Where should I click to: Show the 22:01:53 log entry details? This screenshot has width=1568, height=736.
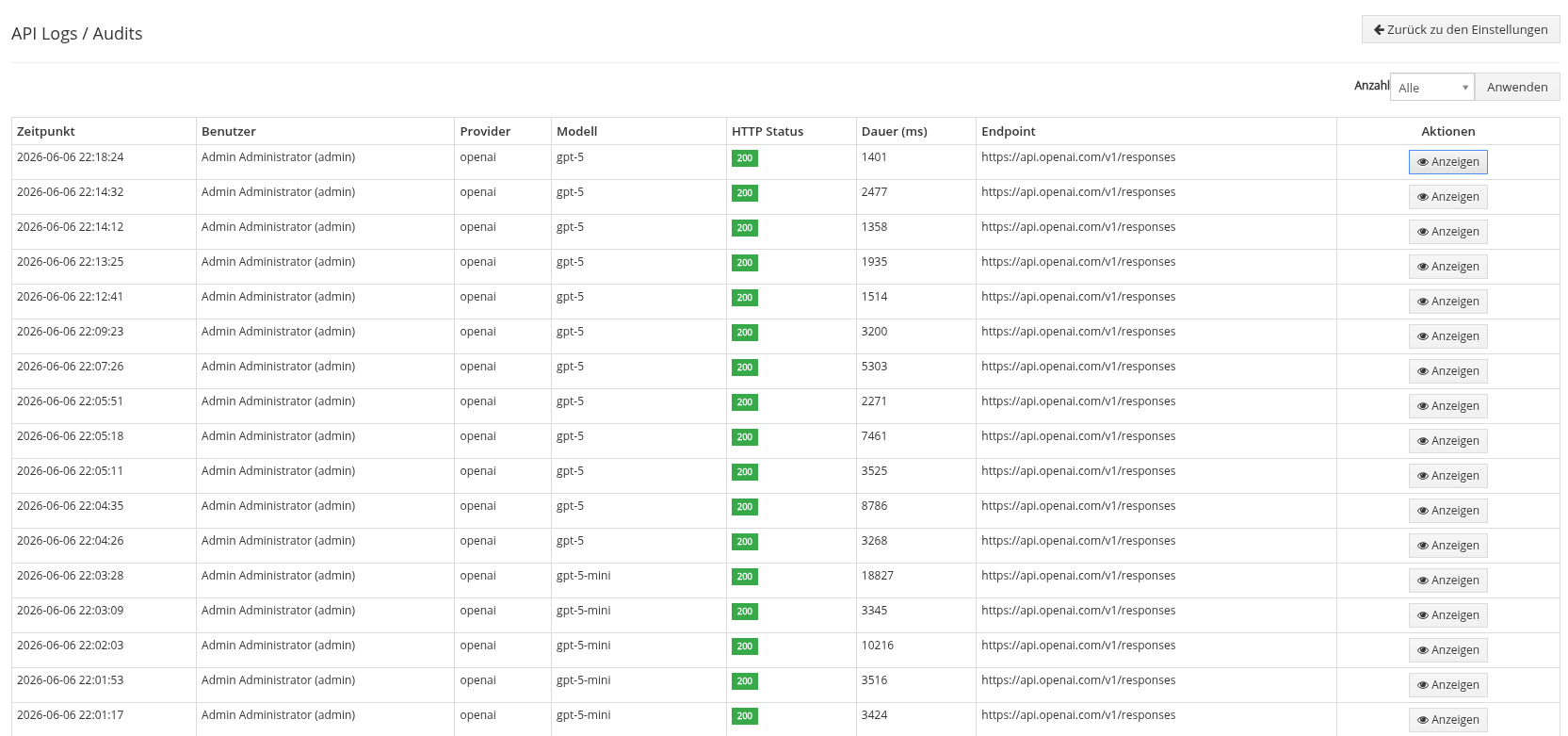tap(1447, 685)
